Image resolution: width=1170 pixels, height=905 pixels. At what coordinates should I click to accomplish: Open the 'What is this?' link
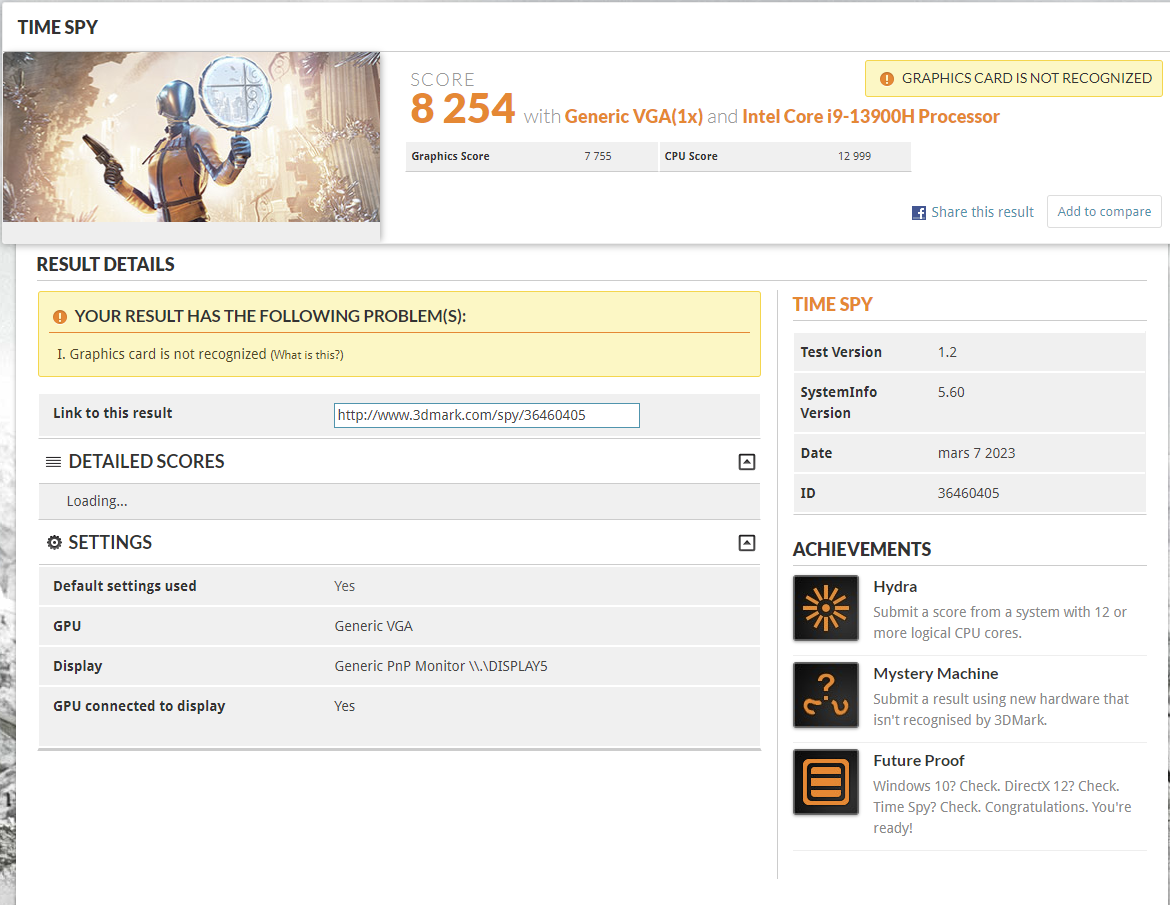click(307, 355)
